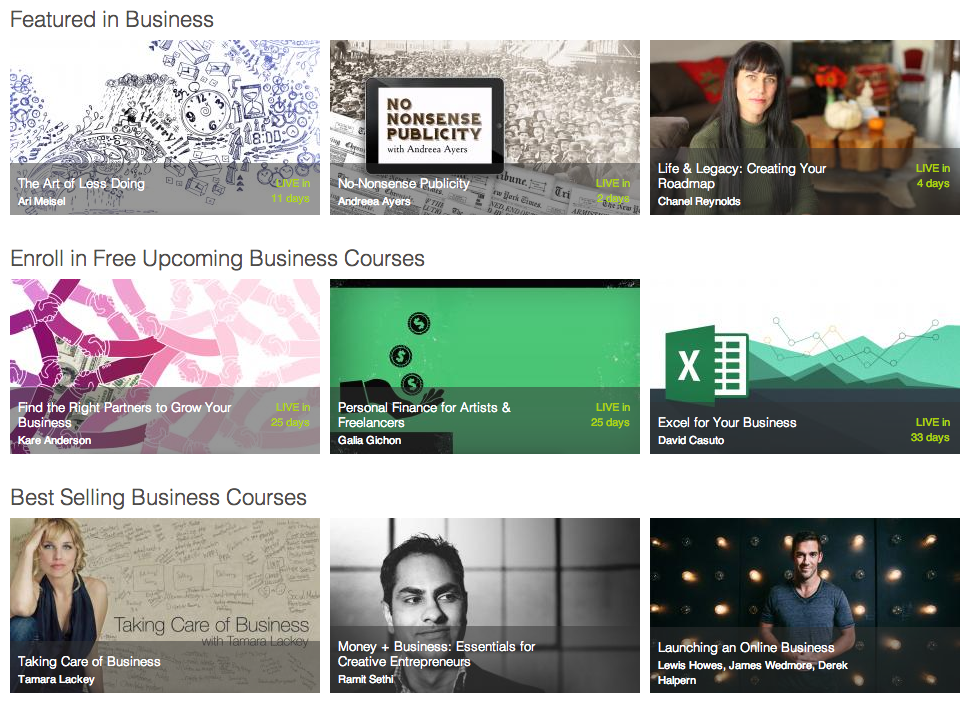Open Life & Legacy: Creating Your Roadmap title

tap(742, 176)
